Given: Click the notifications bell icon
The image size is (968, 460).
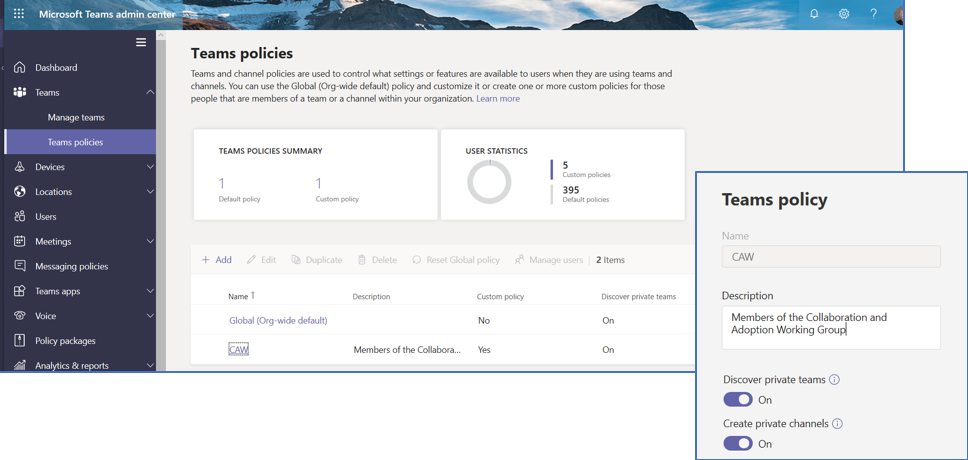Looking at the screenshot, I should point(814,14).
